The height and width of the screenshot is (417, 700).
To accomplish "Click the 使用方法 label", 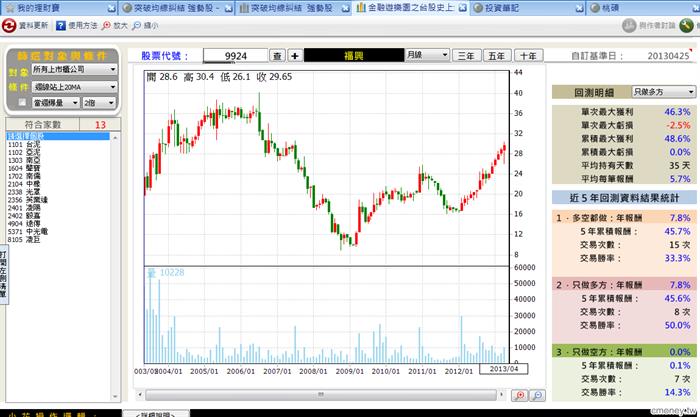I will [83, 25].
